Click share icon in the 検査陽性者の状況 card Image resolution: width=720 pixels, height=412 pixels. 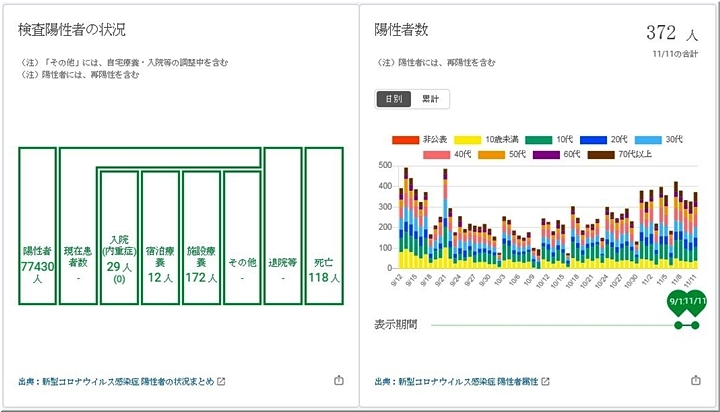(338, 381)
